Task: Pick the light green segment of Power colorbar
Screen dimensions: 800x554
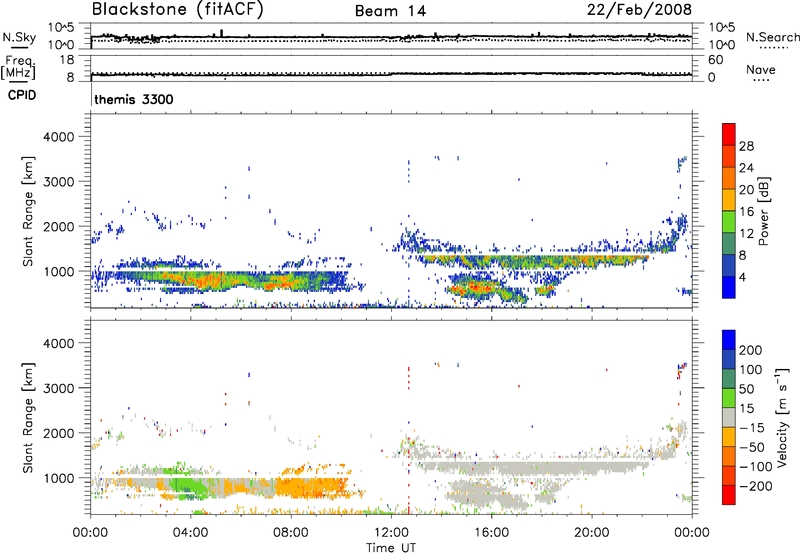Action: pos(729,221)
